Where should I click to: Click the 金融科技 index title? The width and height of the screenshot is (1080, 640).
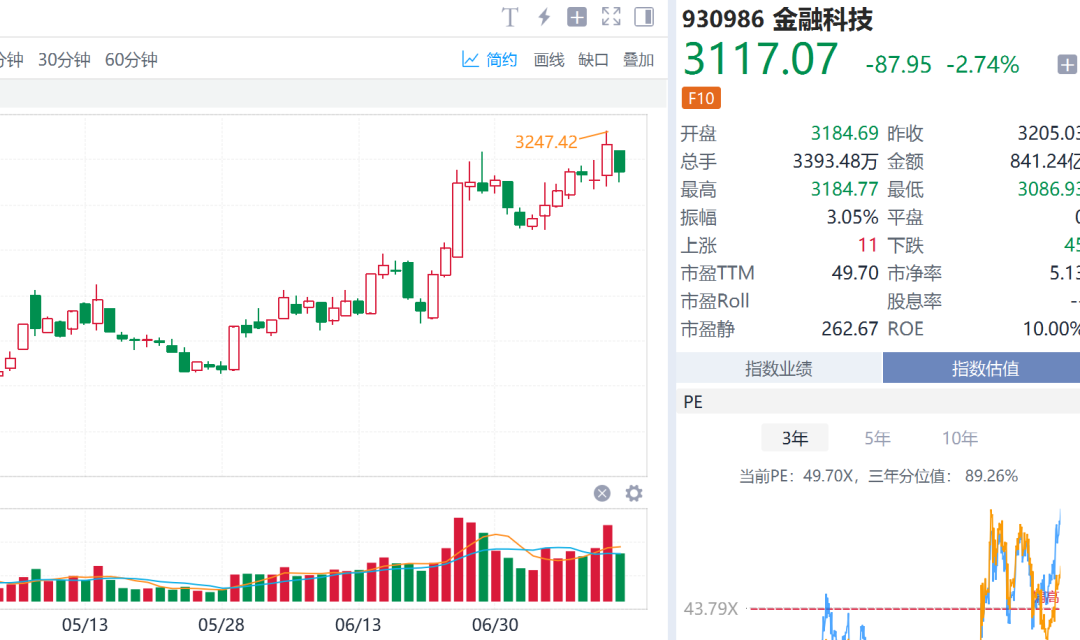822,19
